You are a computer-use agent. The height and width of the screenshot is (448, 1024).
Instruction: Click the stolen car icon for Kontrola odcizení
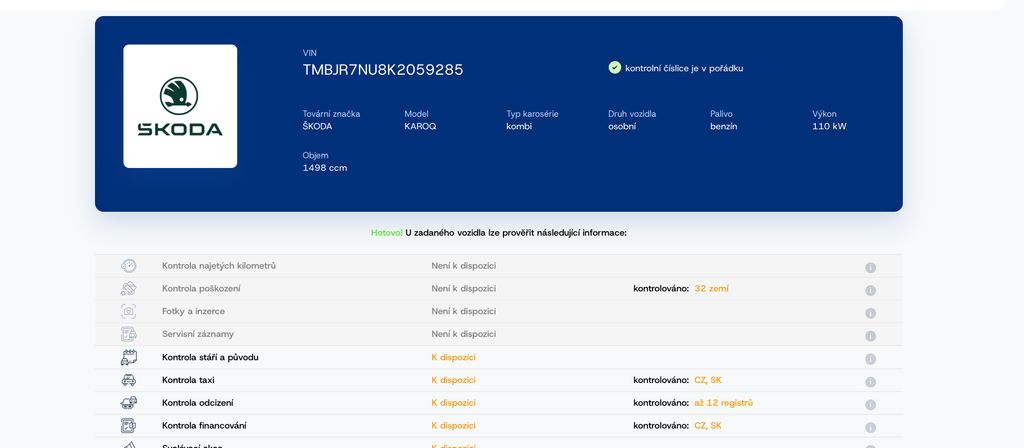(129, 403)
